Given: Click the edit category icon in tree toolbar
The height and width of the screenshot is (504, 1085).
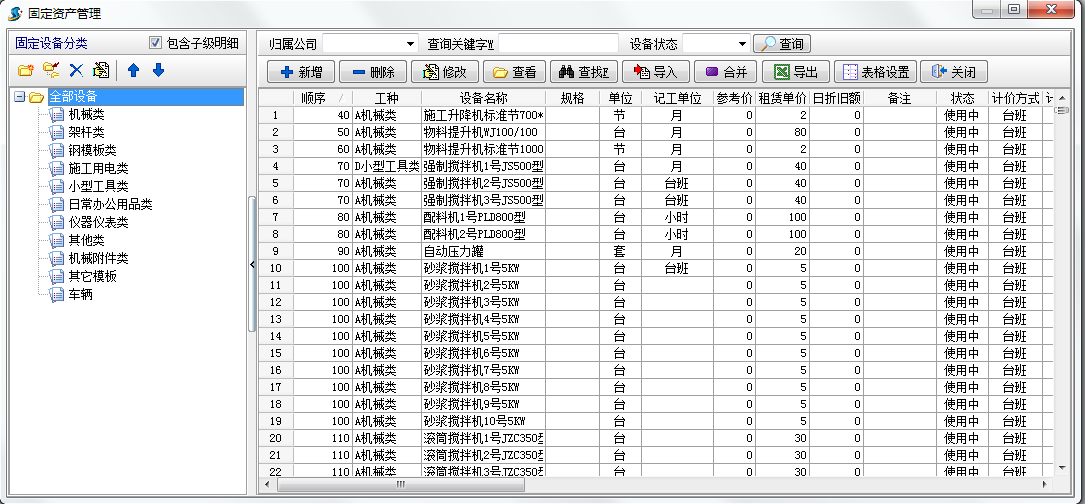Looking at the screenshot, I should (101, 70).
